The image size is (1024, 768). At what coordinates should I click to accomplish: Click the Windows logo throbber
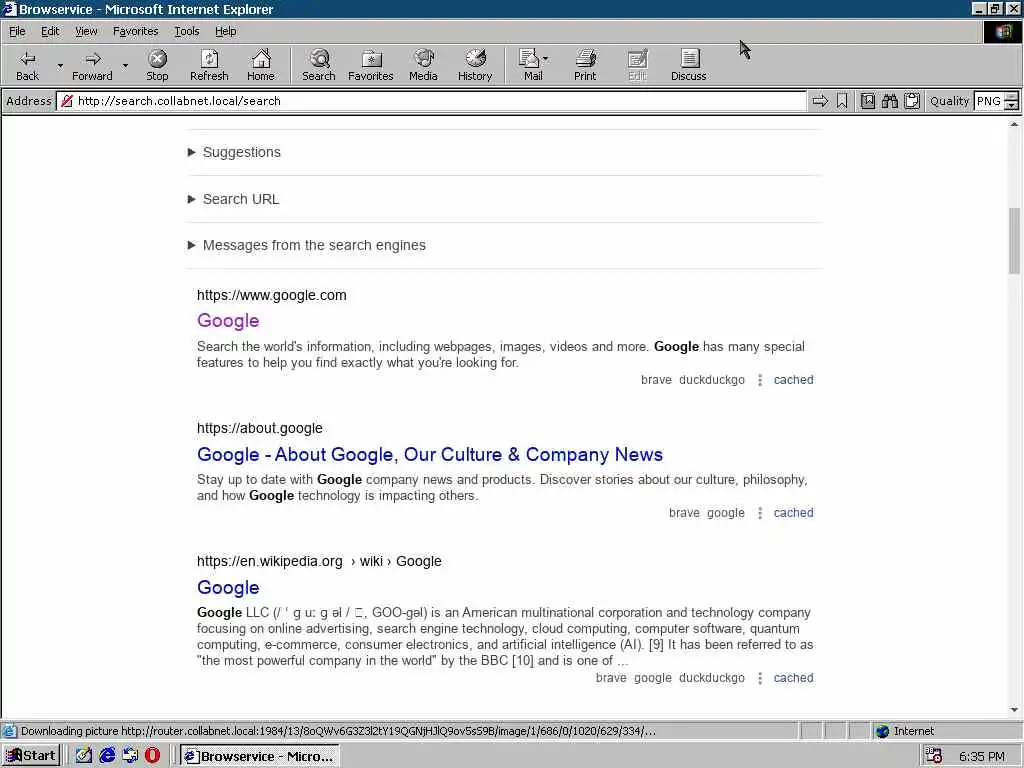coord(1002,32)
